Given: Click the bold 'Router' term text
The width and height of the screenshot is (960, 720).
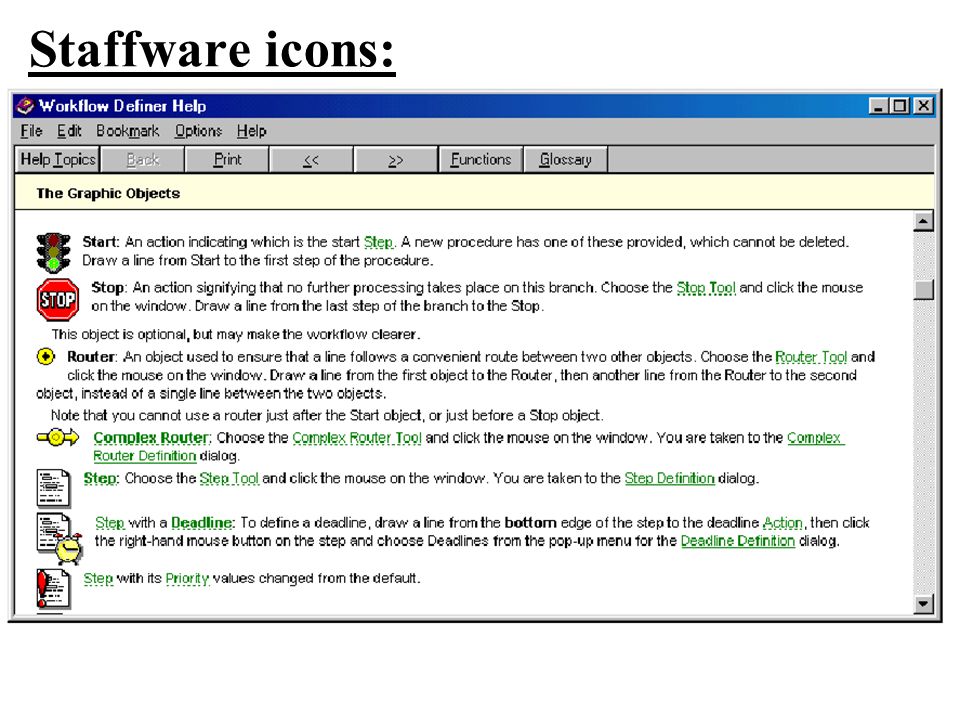Looking at the screenshot, I should [91, 356].
